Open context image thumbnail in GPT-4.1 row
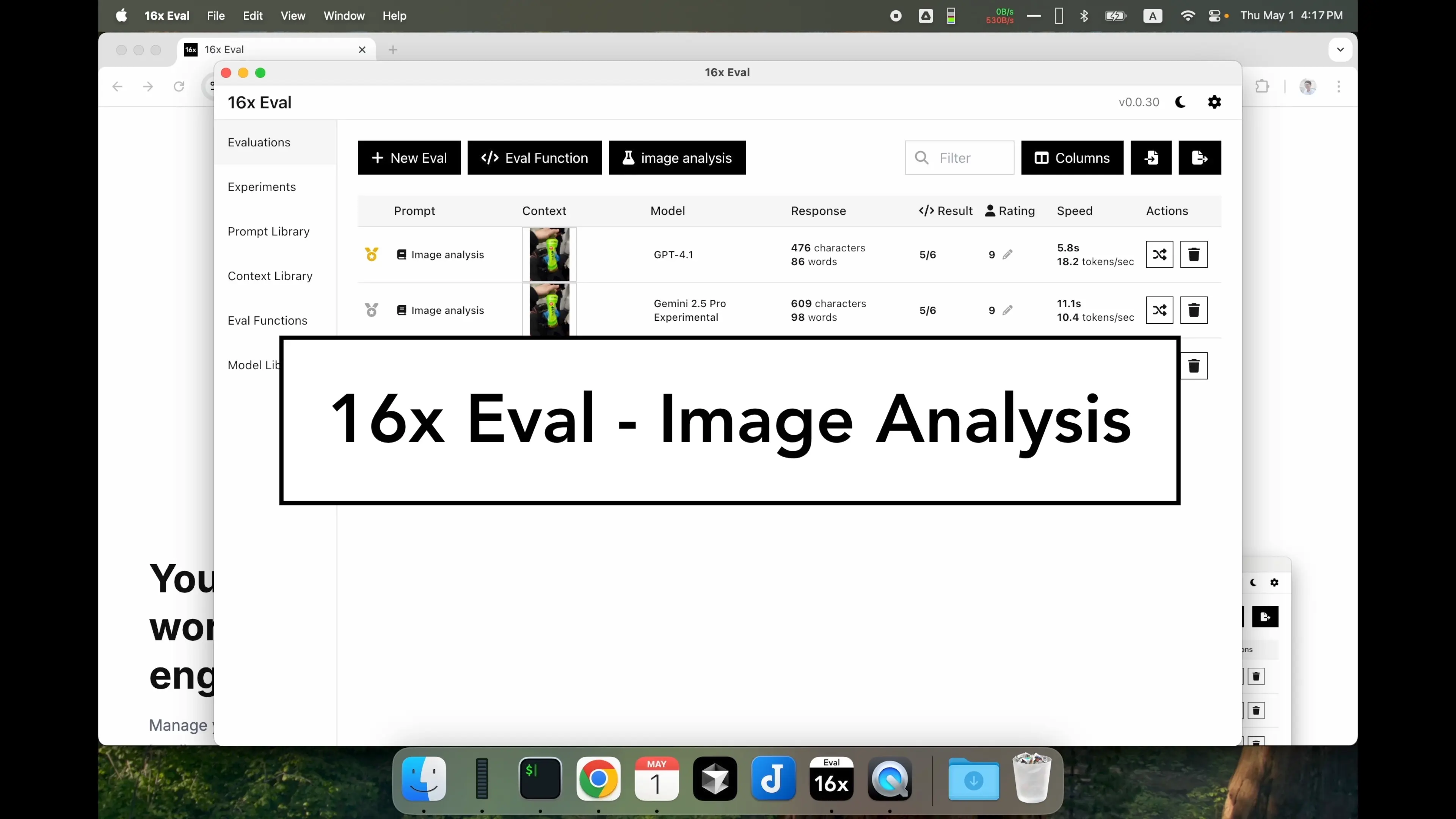The width and height of the screenshot is (1456, 819). click(549, 254)
